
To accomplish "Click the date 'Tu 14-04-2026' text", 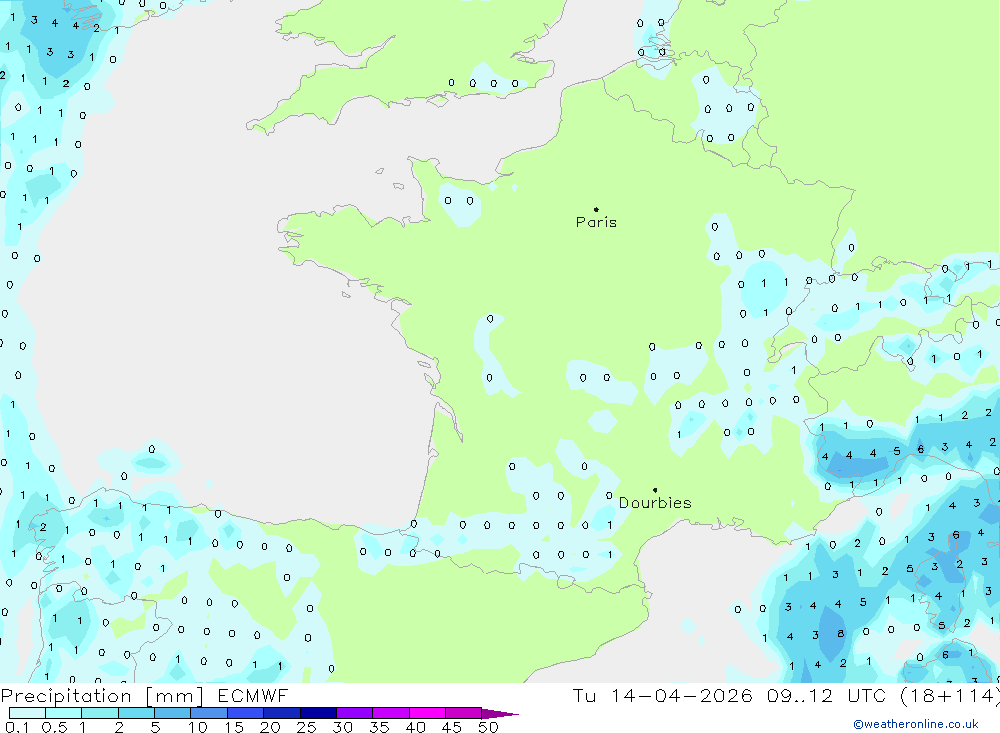I will coord(663,695).
